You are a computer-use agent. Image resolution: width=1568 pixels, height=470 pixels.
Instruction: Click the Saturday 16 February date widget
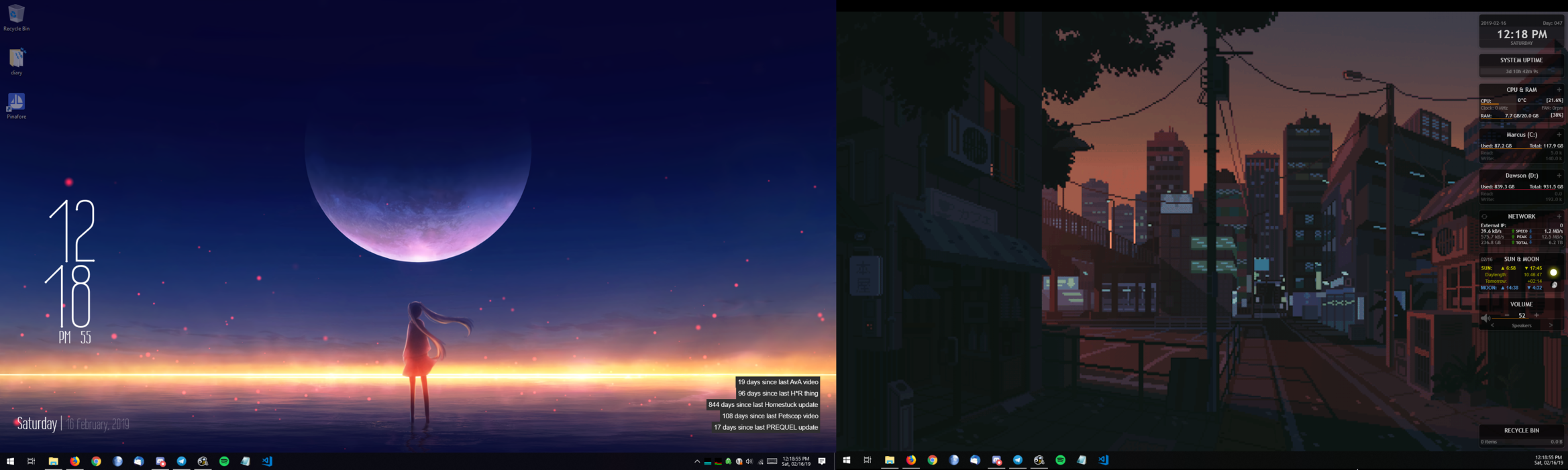coord(72,424)
